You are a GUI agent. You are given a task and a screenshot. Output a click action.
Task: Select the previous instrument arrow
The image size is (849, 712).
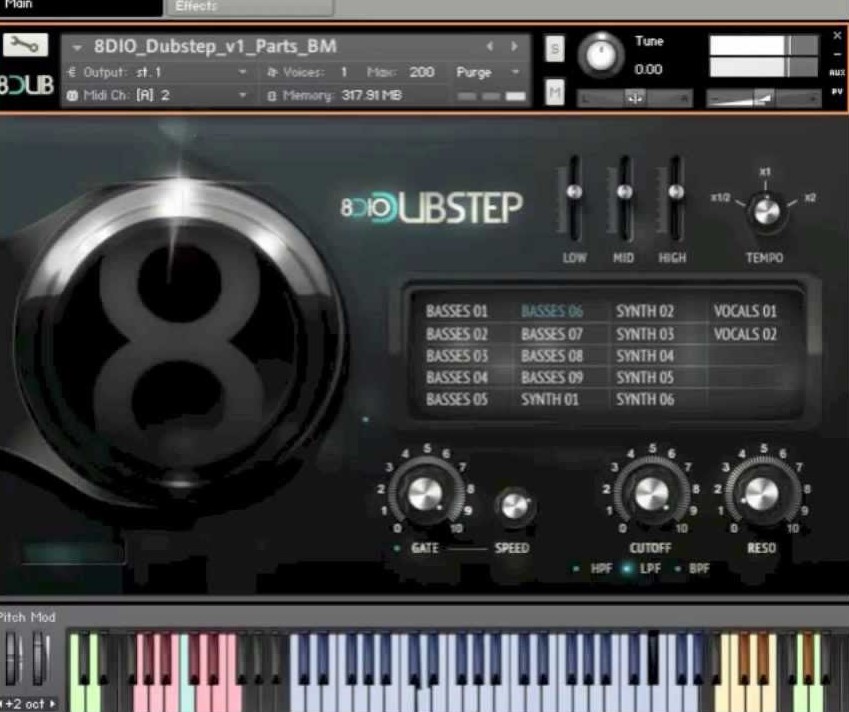point(490,47)
